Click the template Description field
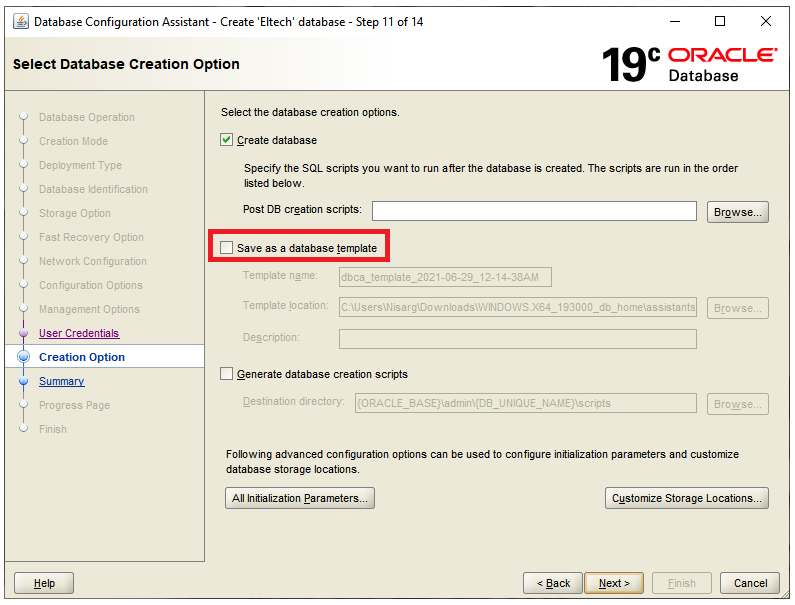 pos(518,339)
